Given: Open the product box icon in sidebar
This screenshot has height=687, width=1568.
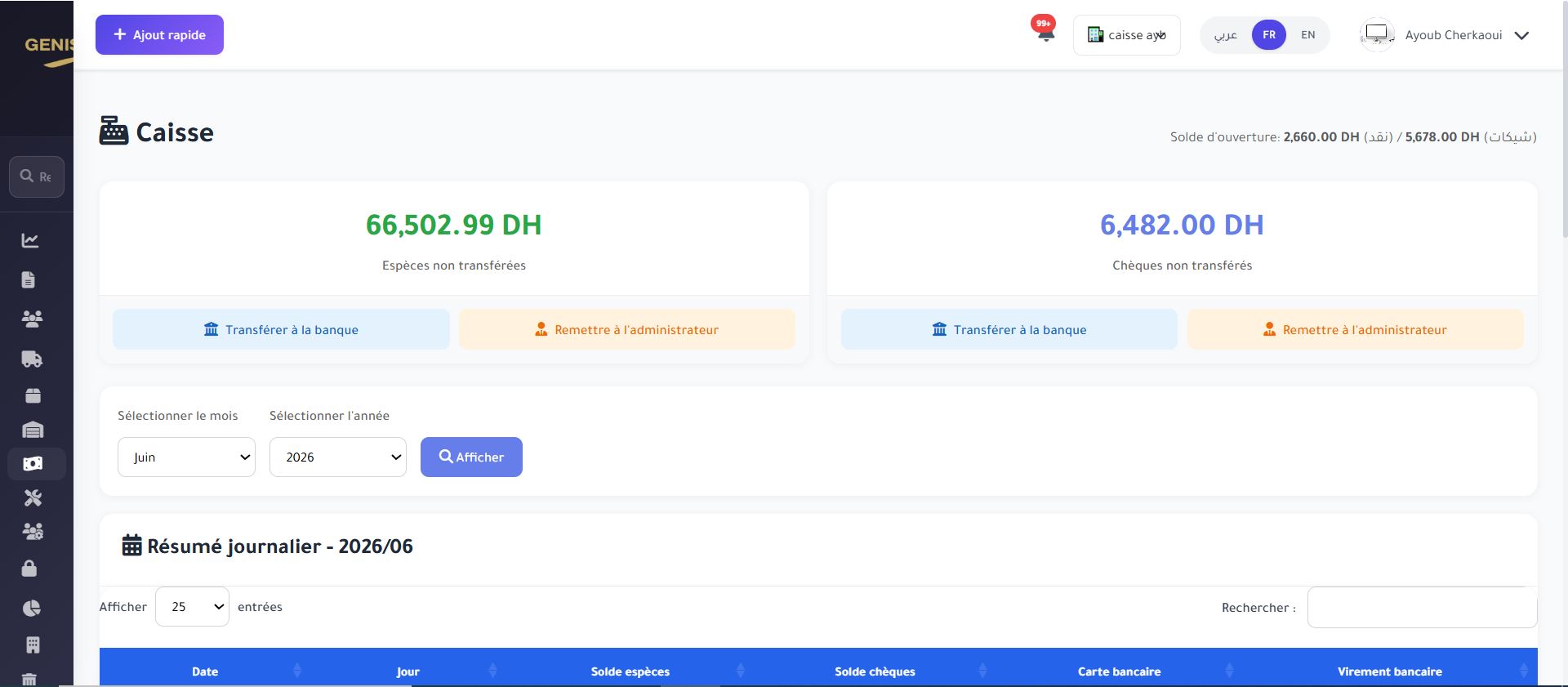Looking at the screenshot, I should coord(33,396).
